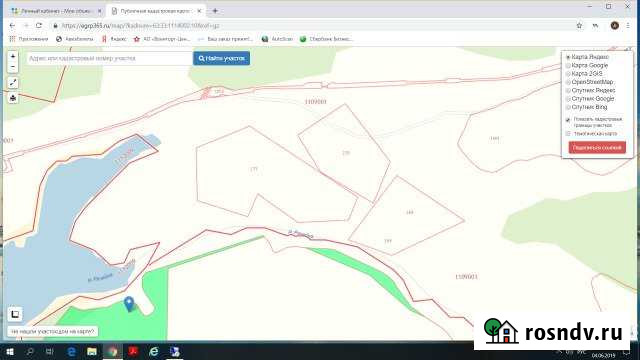Open Авиабилеты bookmark
Viewport: 640px width, 360px height.
pos(75,39)
